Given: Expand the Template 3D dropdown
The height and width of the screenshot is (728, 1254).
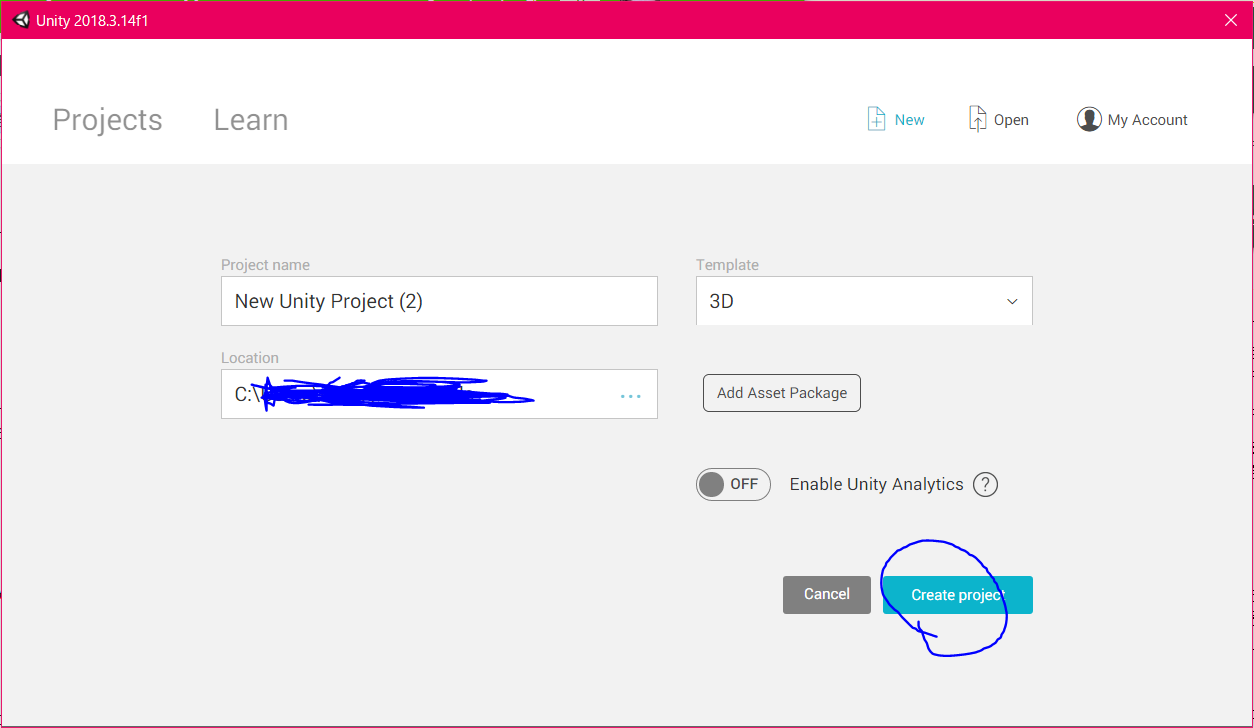Looking at the screenshot, I should (864, 301).
